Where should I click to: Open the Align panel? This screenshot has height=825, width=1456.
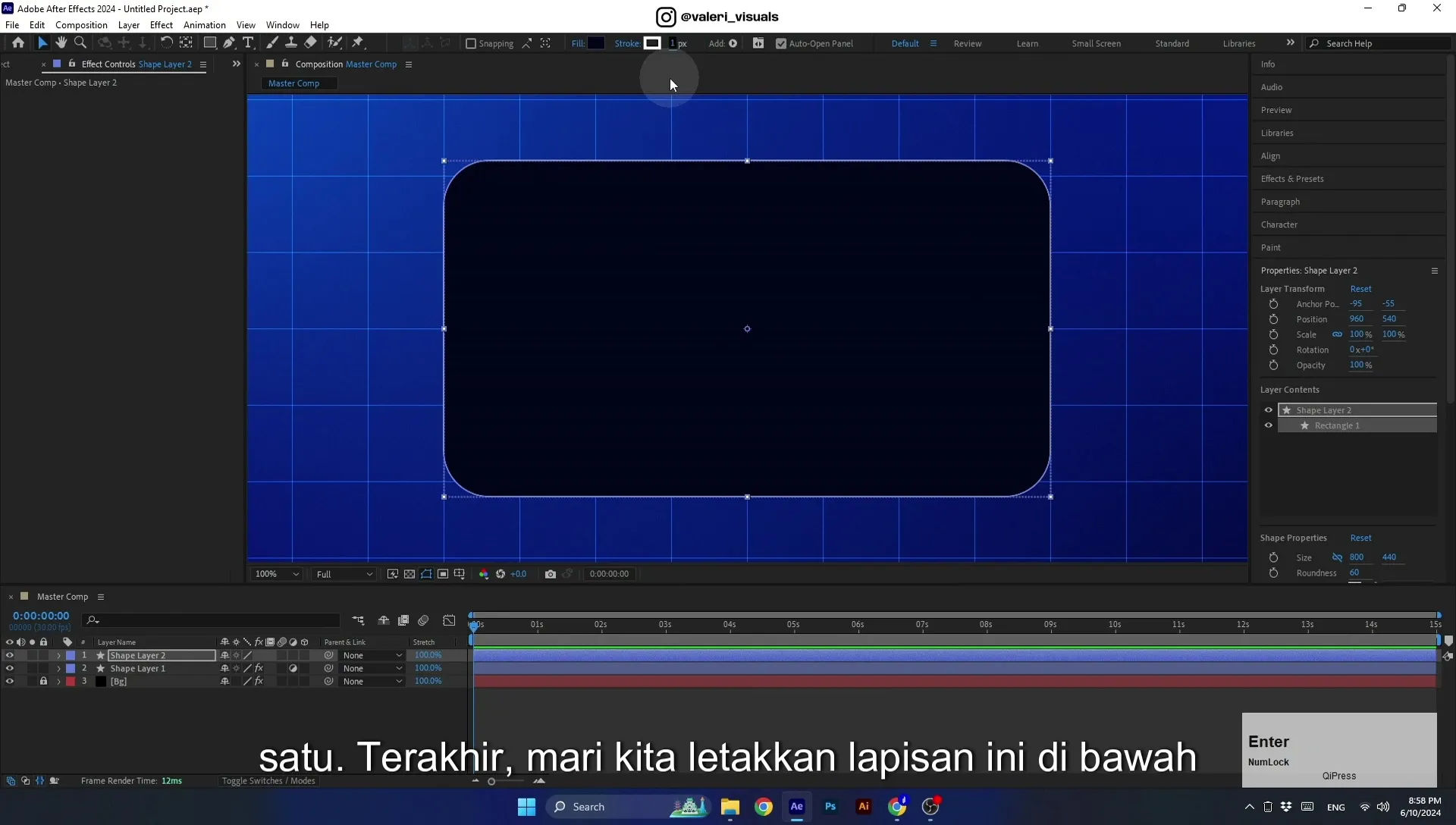pyautogui.click(x=1270, y=156)
